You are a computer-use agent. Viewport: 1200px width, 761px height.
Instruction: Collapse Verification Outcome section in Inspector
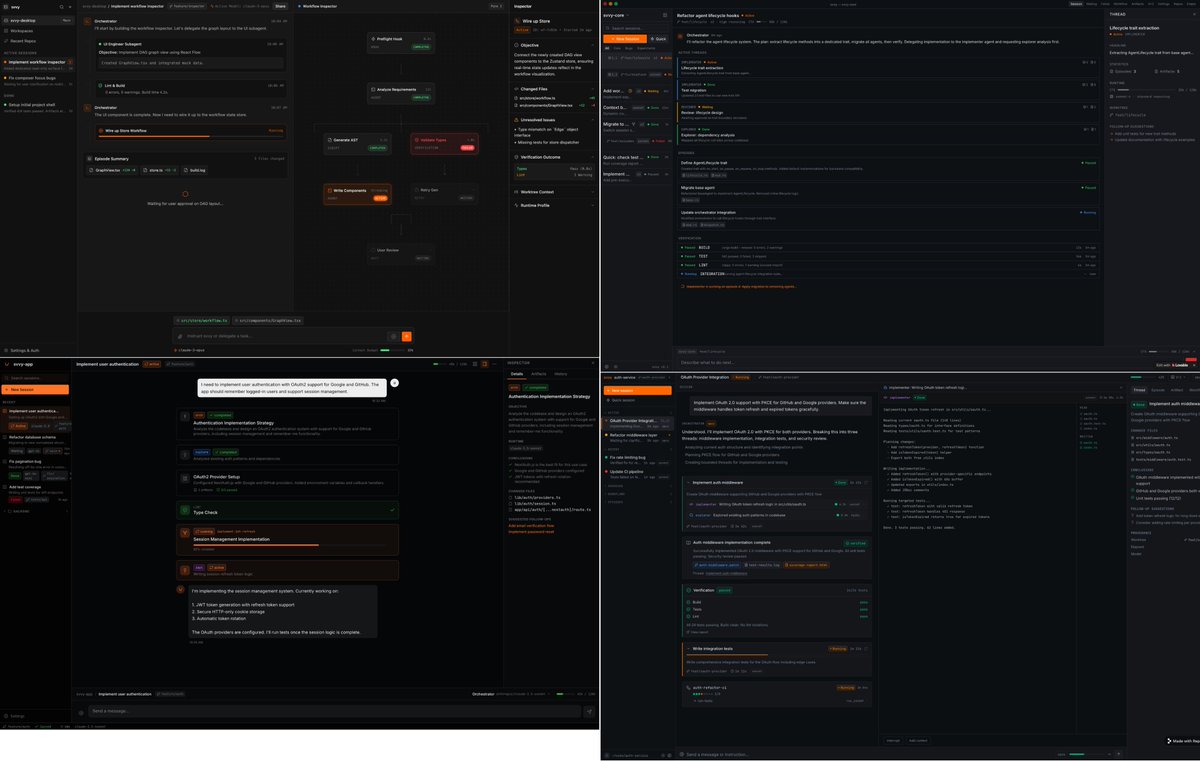593,157
